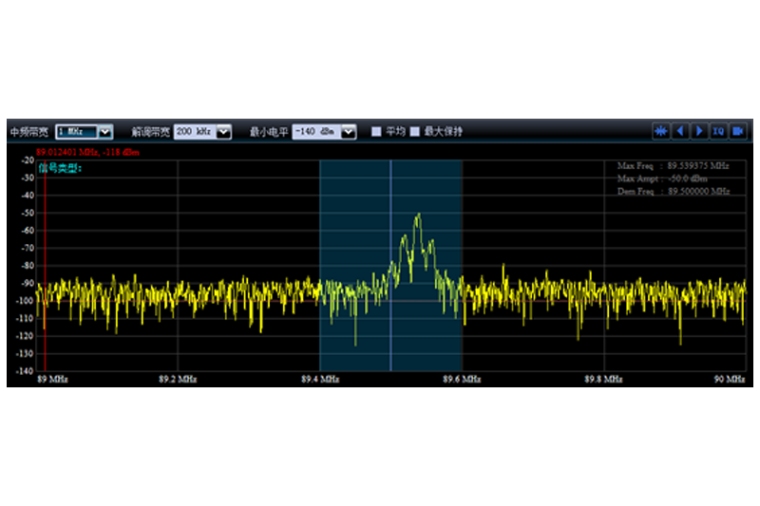Click the 89.8 MHz frequency axis label

tap(603, 380)
